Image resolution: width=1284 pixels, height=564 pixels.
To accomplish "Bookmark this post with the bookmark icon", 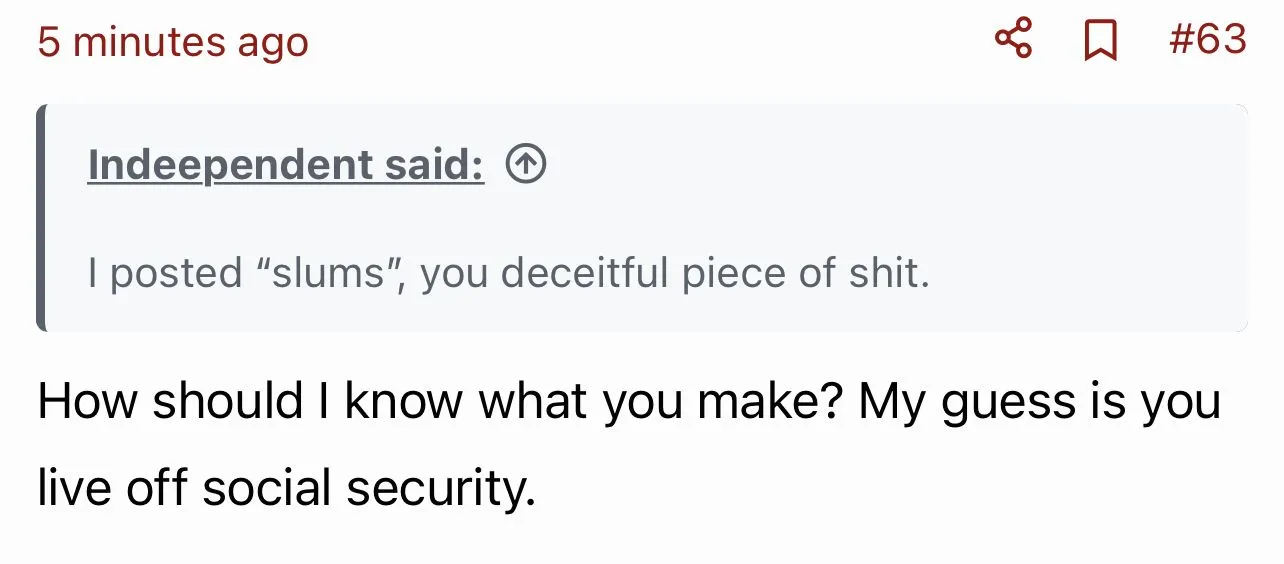I will coord(1100,42).
